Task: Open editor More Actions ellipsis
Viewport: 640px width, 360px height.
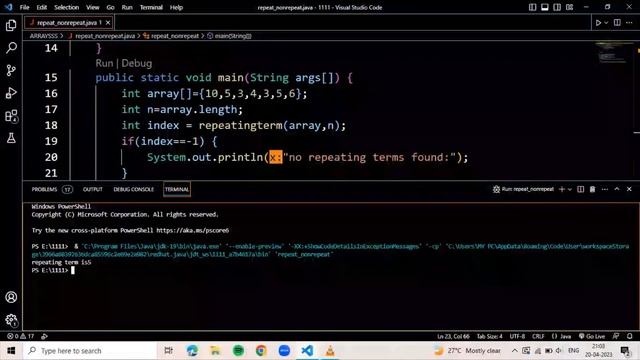Action: pos(629,23)
